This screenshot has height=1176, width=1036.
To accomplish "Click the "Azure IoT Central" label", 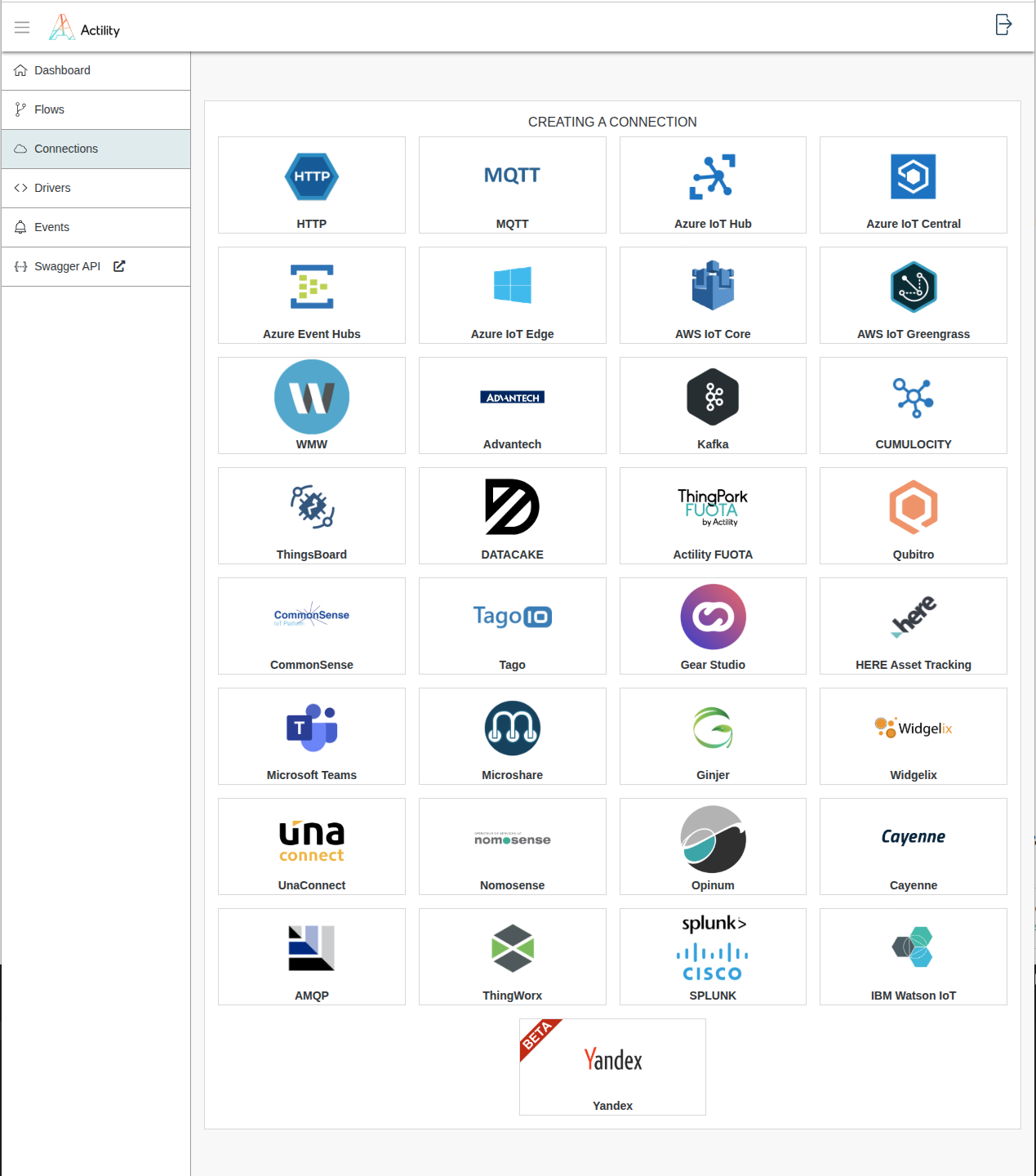I will tap(914, 224).
